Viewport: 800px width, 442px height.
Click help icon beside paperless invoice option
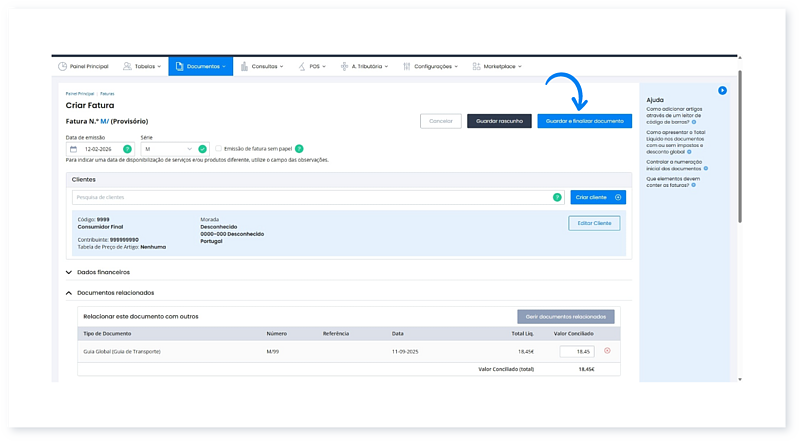click(x=299, y=148)
